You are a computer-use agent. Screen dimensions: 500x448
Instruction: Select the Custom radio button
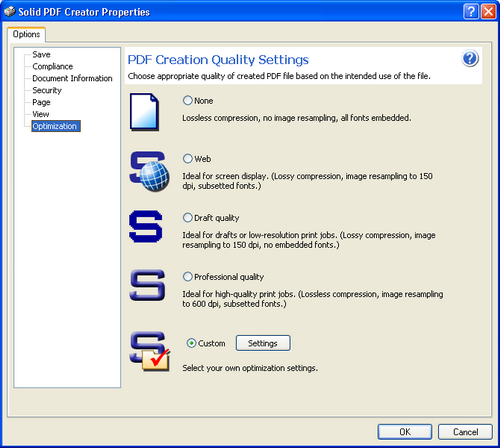click(x=191, y=343)
